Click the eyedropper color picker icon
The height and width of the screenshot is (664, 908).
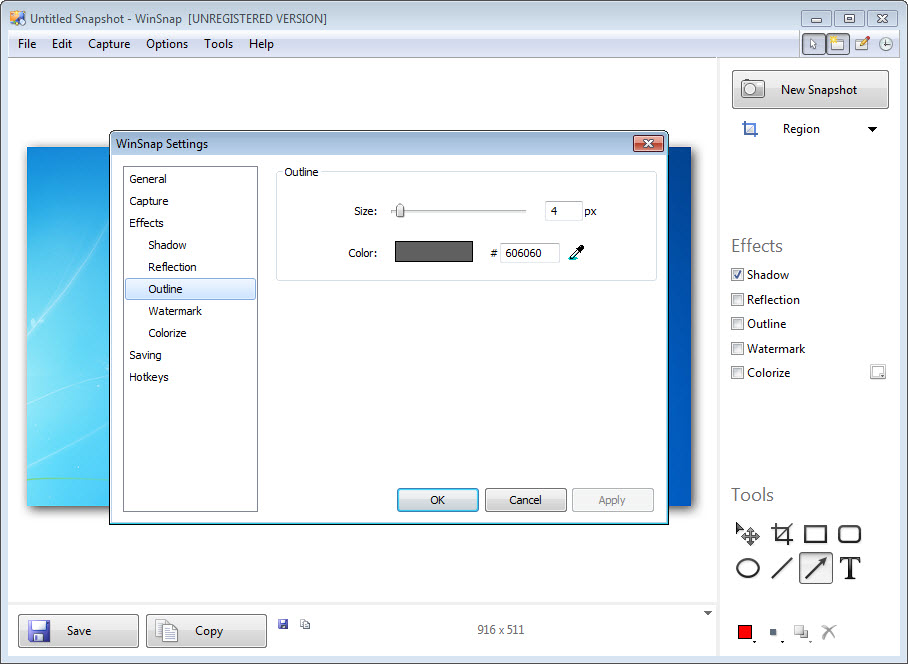coord(577,252)
